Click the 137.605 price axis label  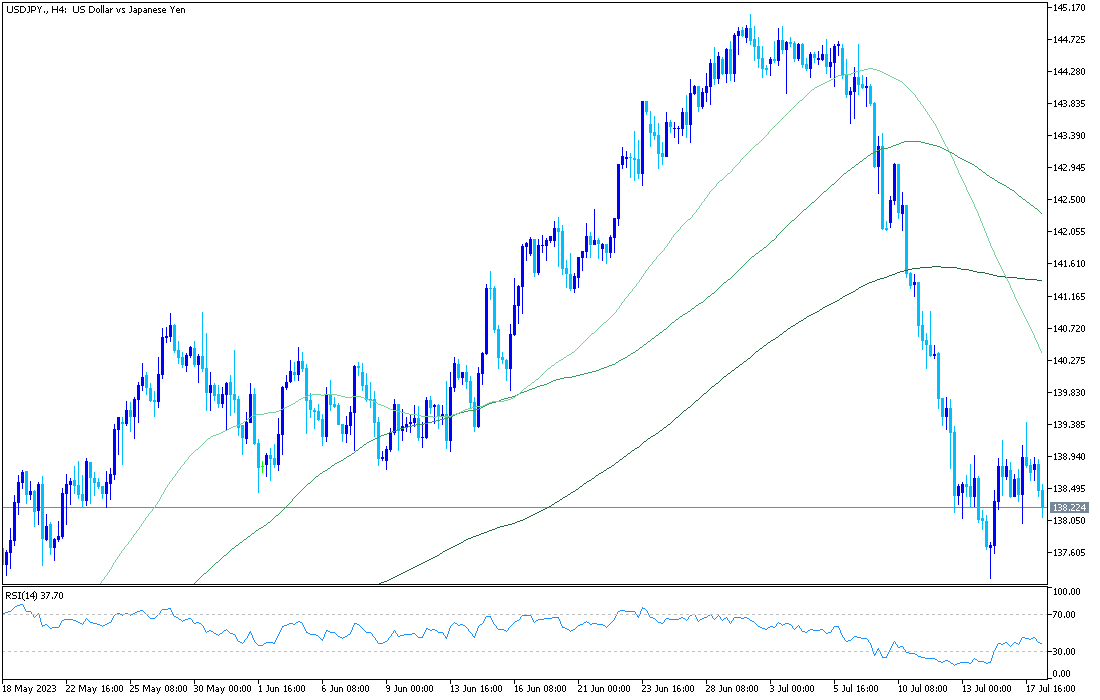pyautogui.click(x=1070, y=553)
